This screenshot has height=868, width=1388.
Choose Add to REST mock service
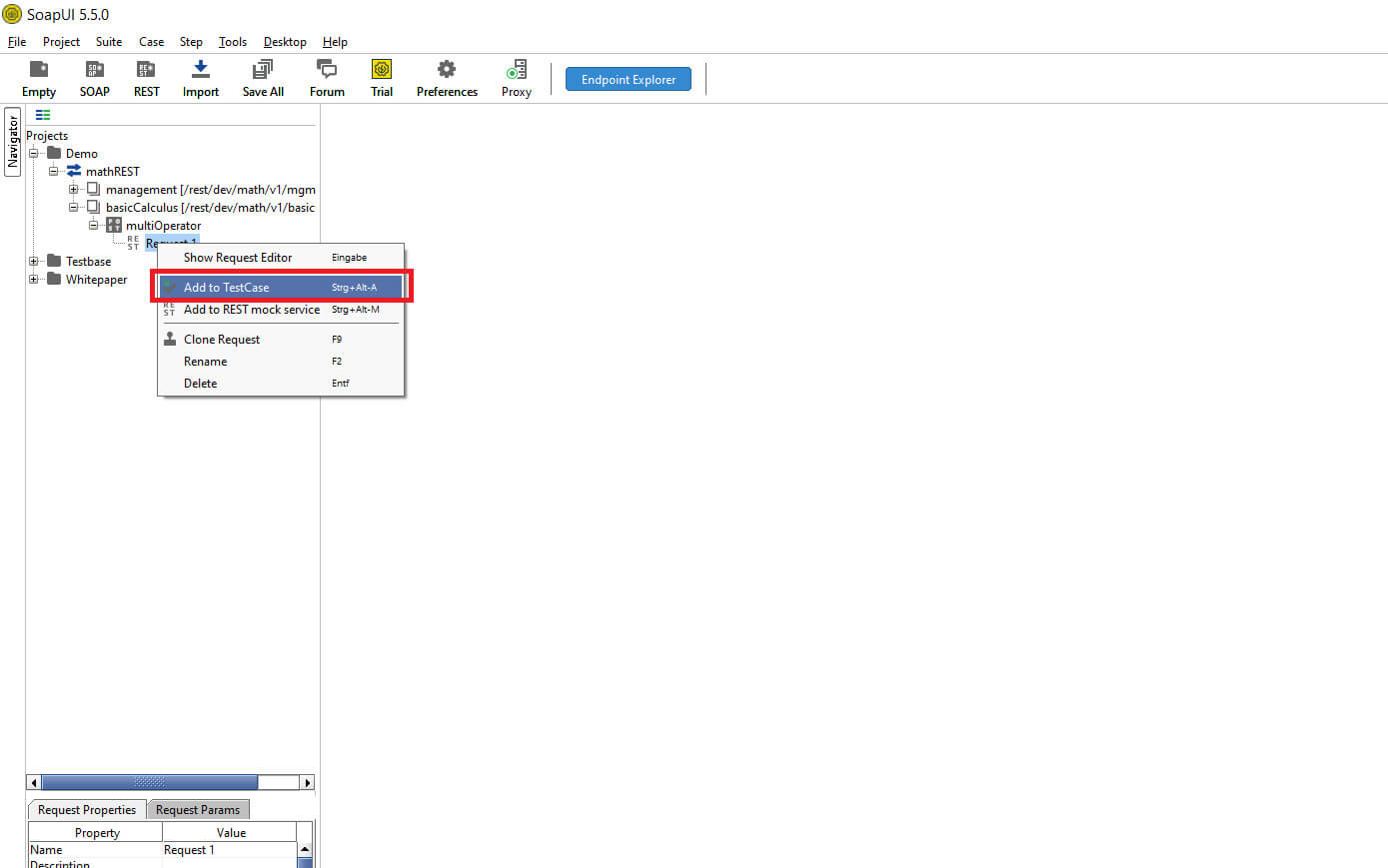[281, 310]
